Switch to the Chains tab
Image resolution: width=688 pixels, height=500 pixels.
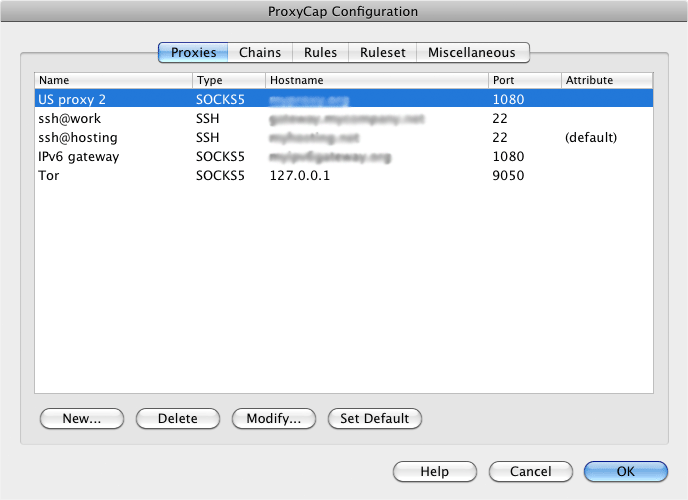[x=260, y=53]
